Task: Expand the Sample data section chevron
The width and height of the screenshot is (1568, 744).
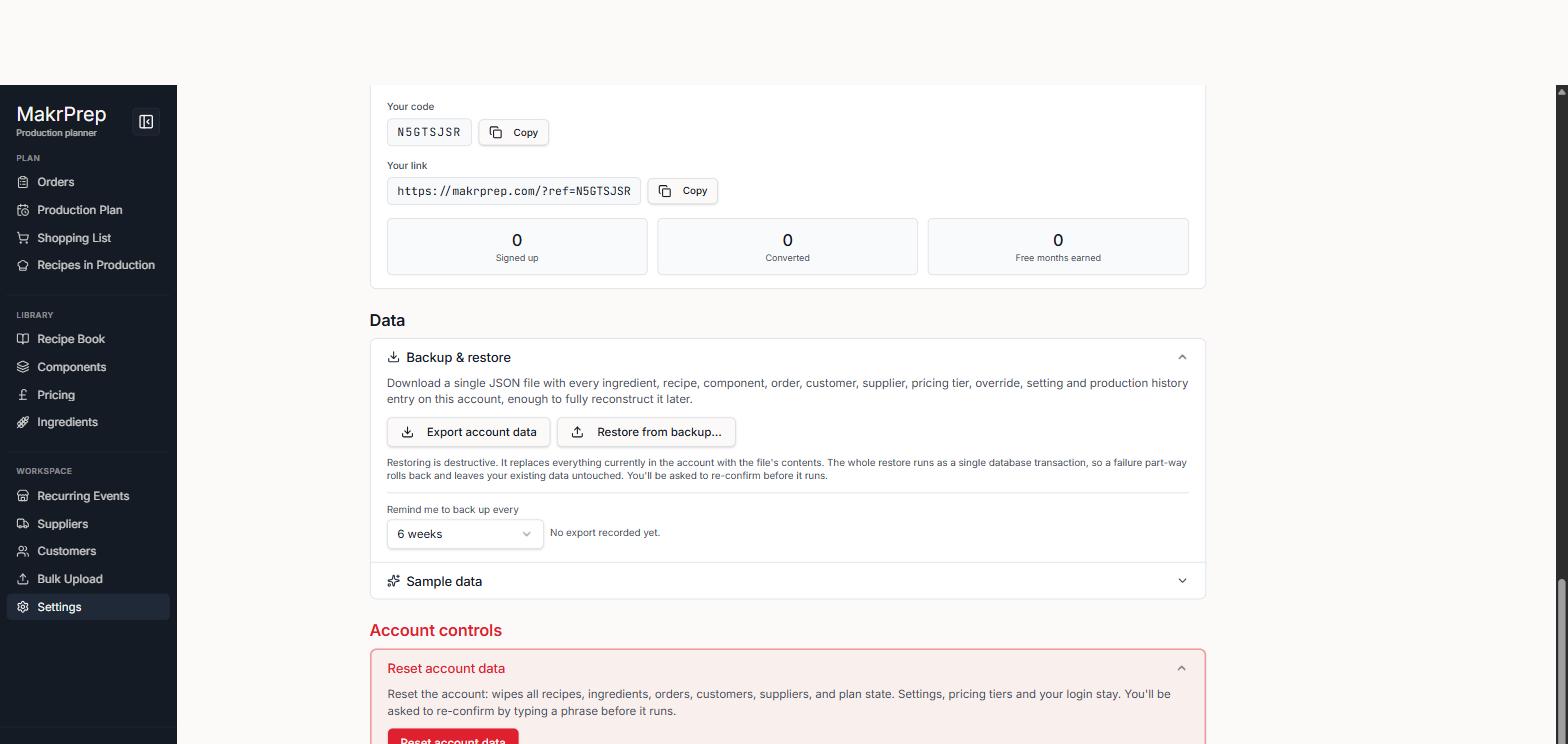Action: click(x=1182, y=581)
